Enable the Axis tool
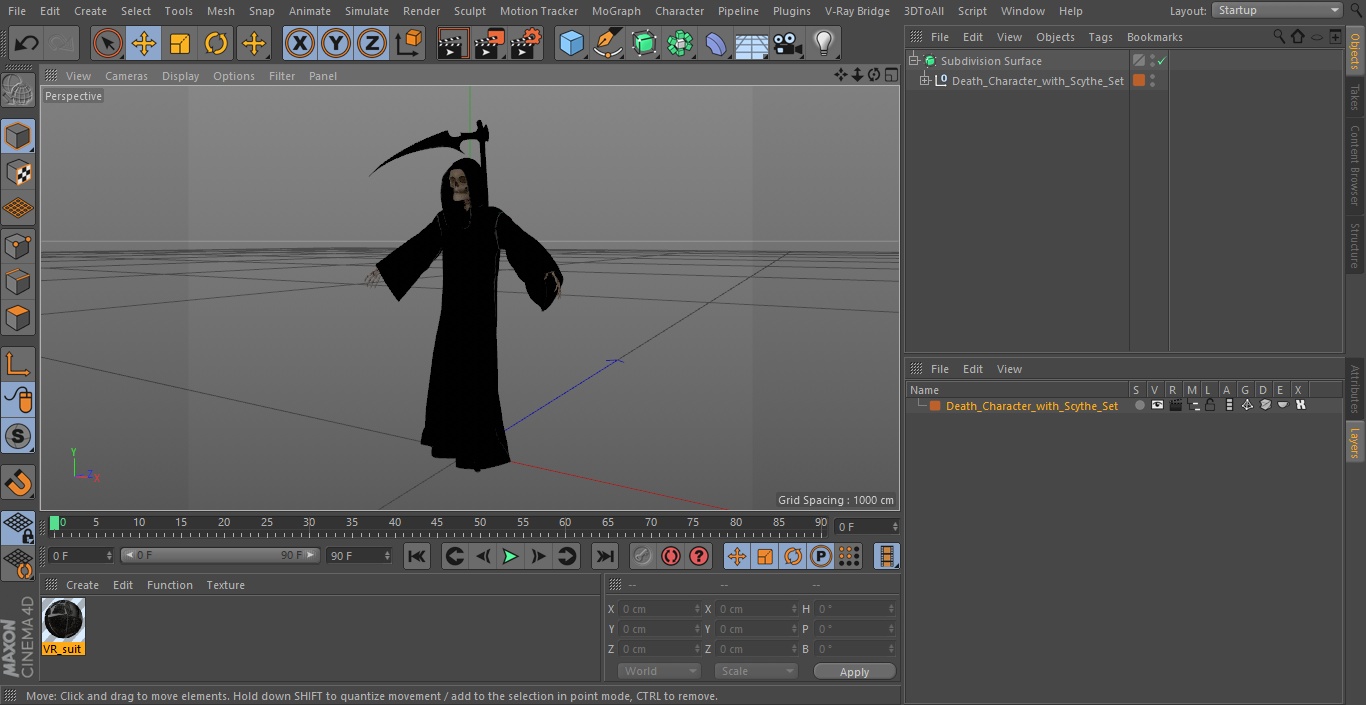Viewport: 1366px width, 705px height. coord(18,363)
